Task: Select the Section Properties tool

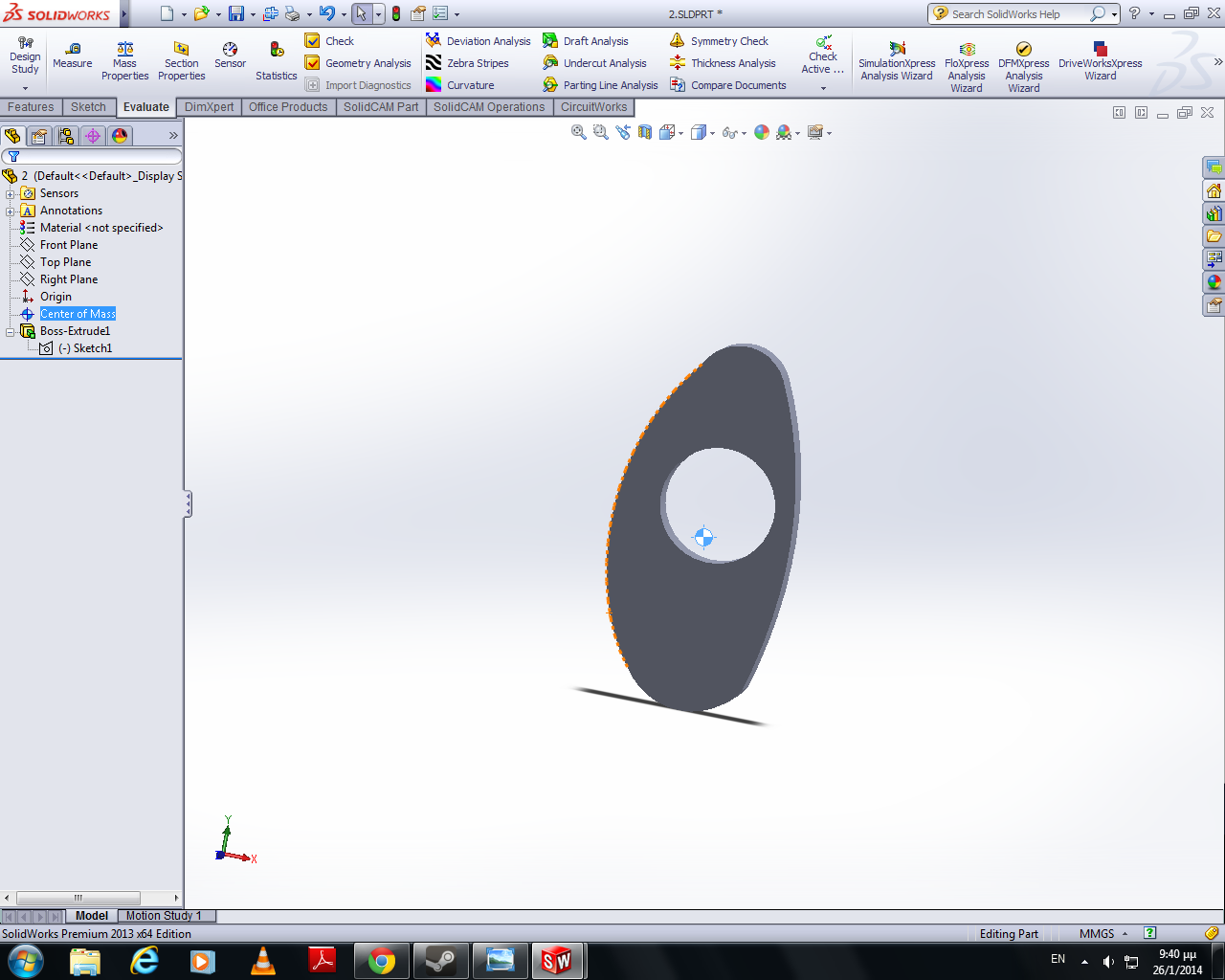Action: click(x=182, y=61)
